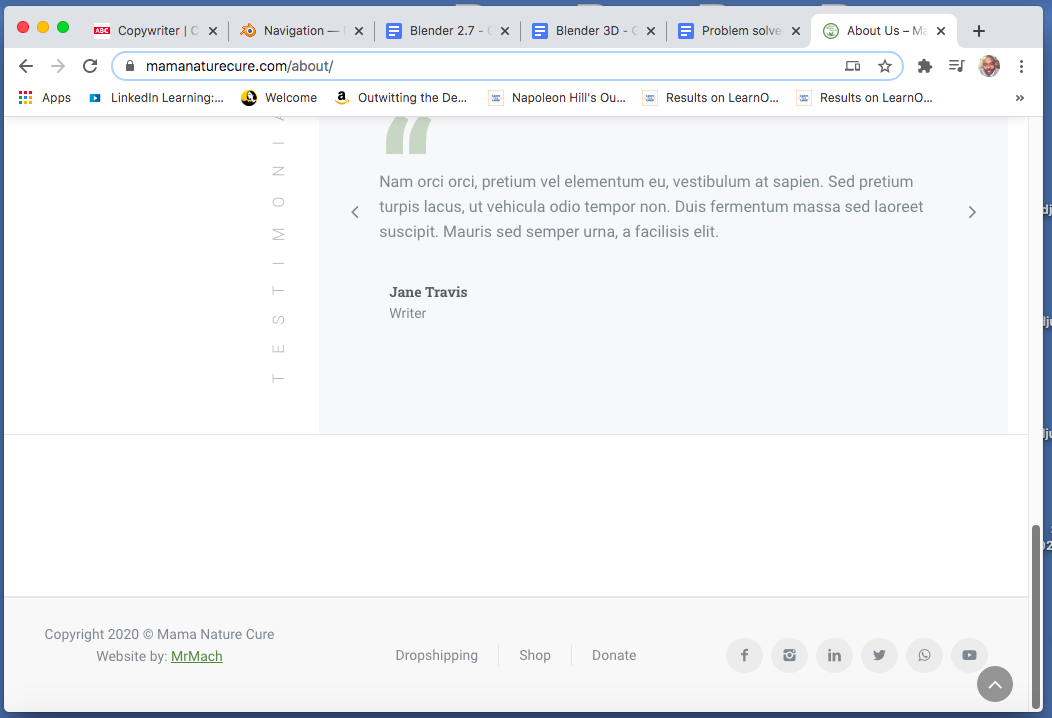
Task: Open the YouTube footer icon
Action: pos(969,656)
